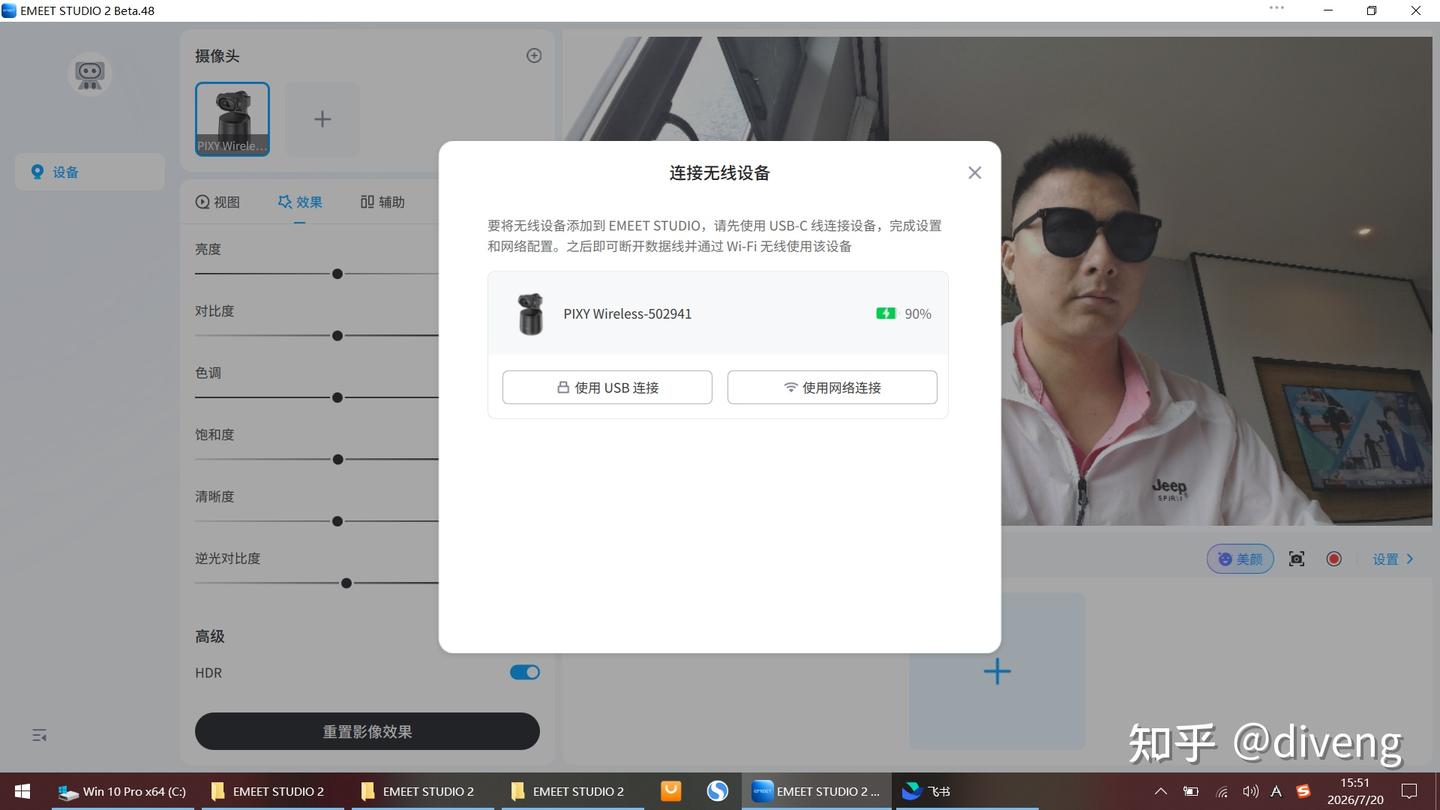Click the 饱和度 slider handle
The image size is (1440, 810).
[338, 460]
